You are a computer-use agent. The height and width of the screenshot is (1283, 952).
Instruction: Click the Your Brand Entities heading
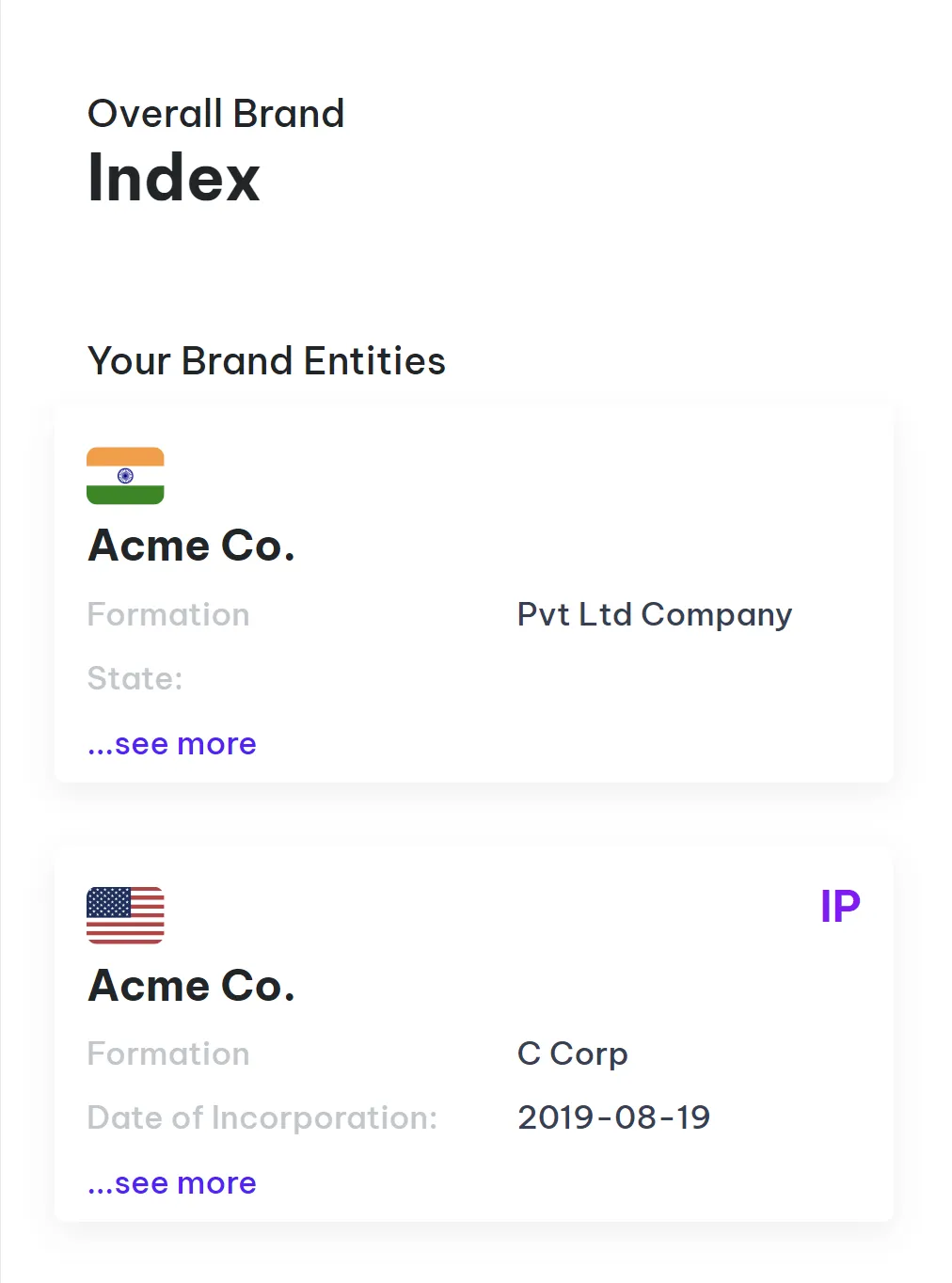pyautogui.click(x=266, y=361)
